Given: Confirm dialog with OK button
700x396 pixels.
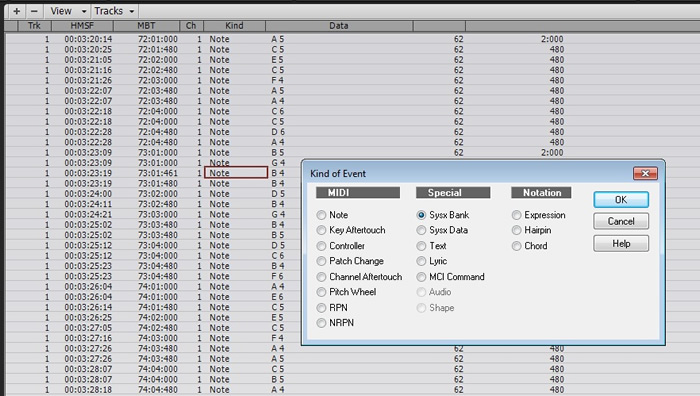Looking at the screenshot, I should click(621, 200).
